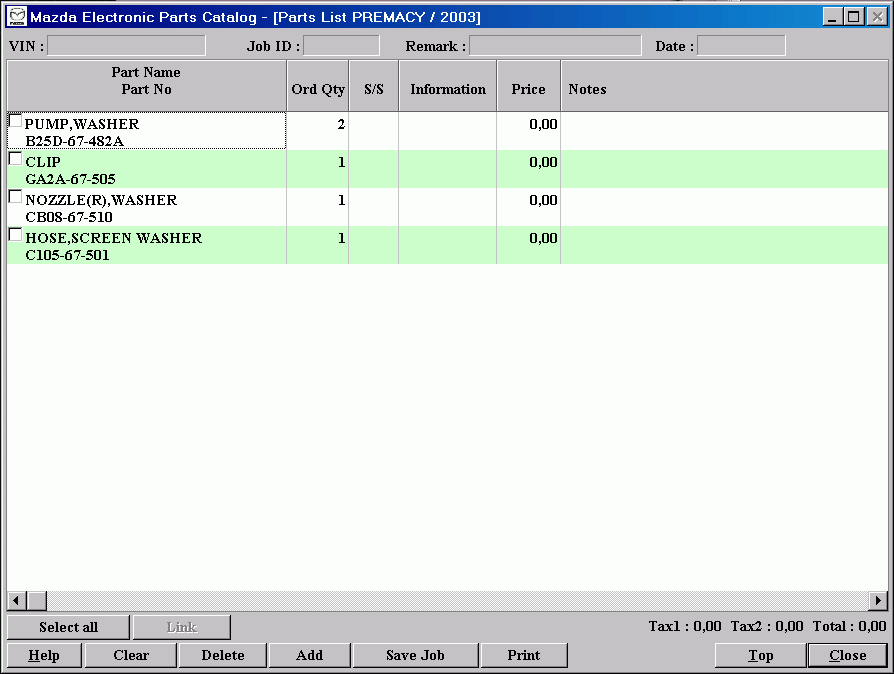Click the Ord Qty column header
This screenshot has height=674, width=894.
coord(318,86)
